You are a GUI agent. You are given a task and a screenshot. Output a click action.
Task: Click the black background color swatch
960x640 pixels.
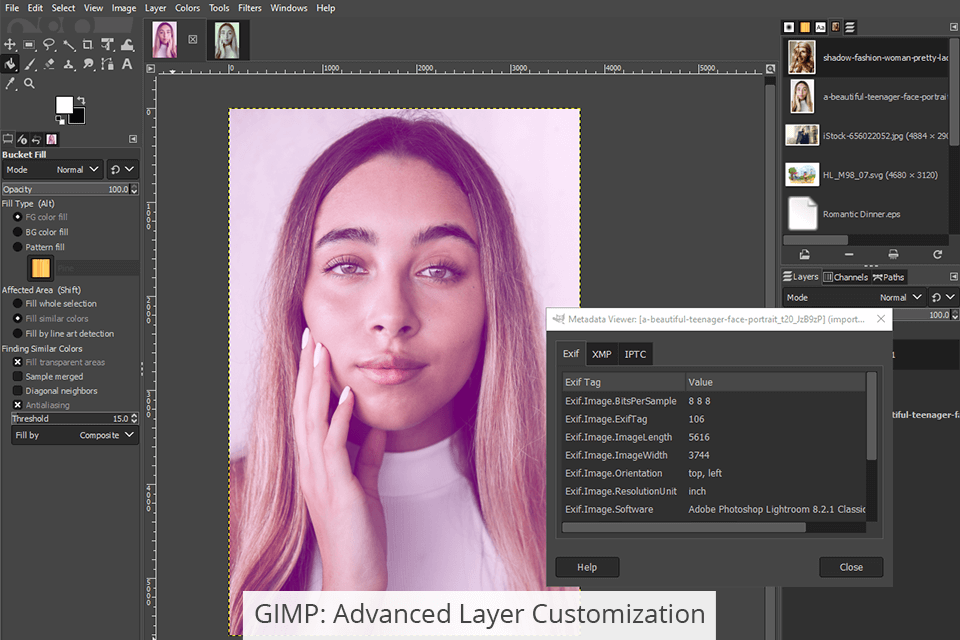80,118
